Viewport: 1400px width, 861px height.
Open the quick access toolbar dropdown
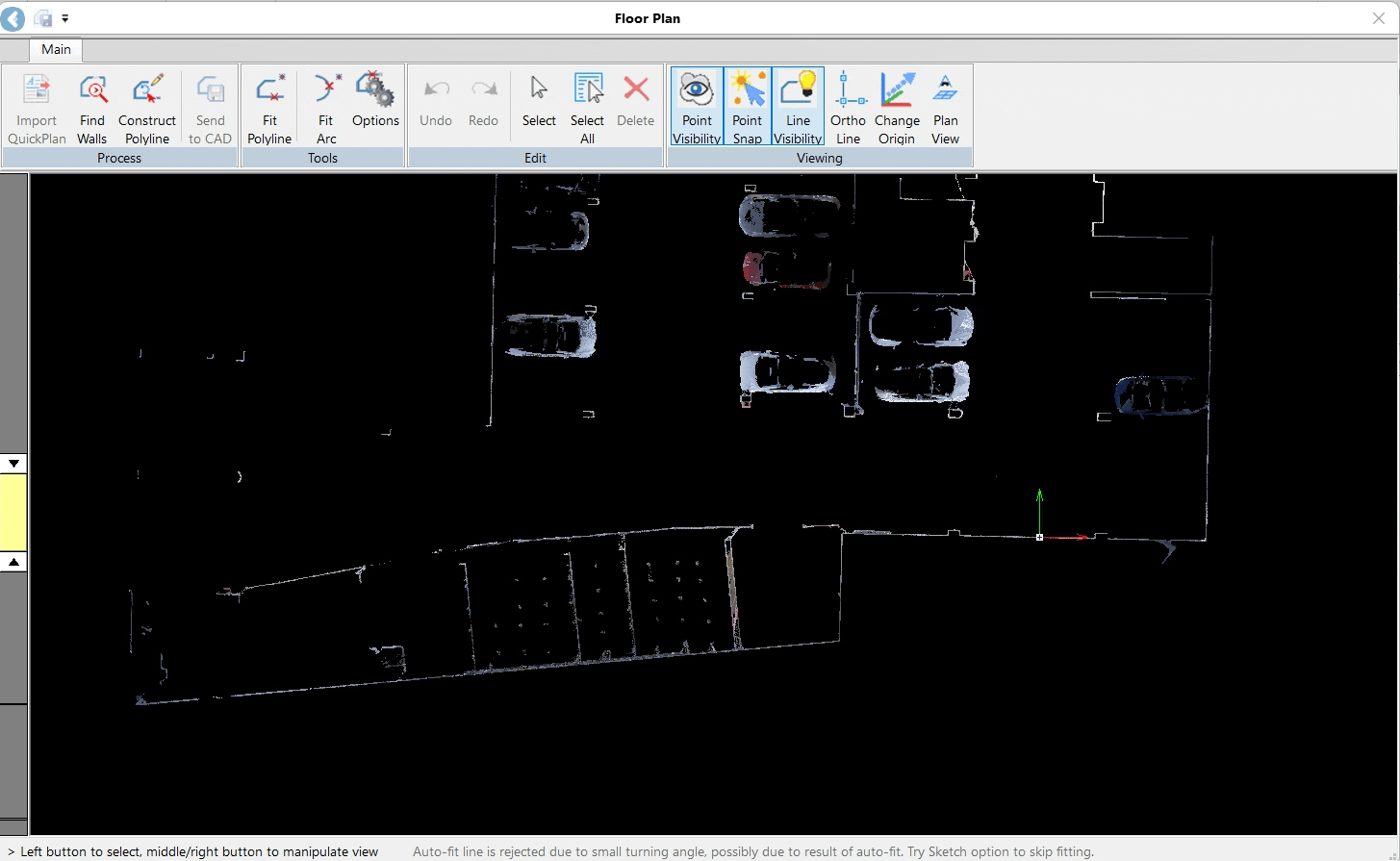coord(64,17)
